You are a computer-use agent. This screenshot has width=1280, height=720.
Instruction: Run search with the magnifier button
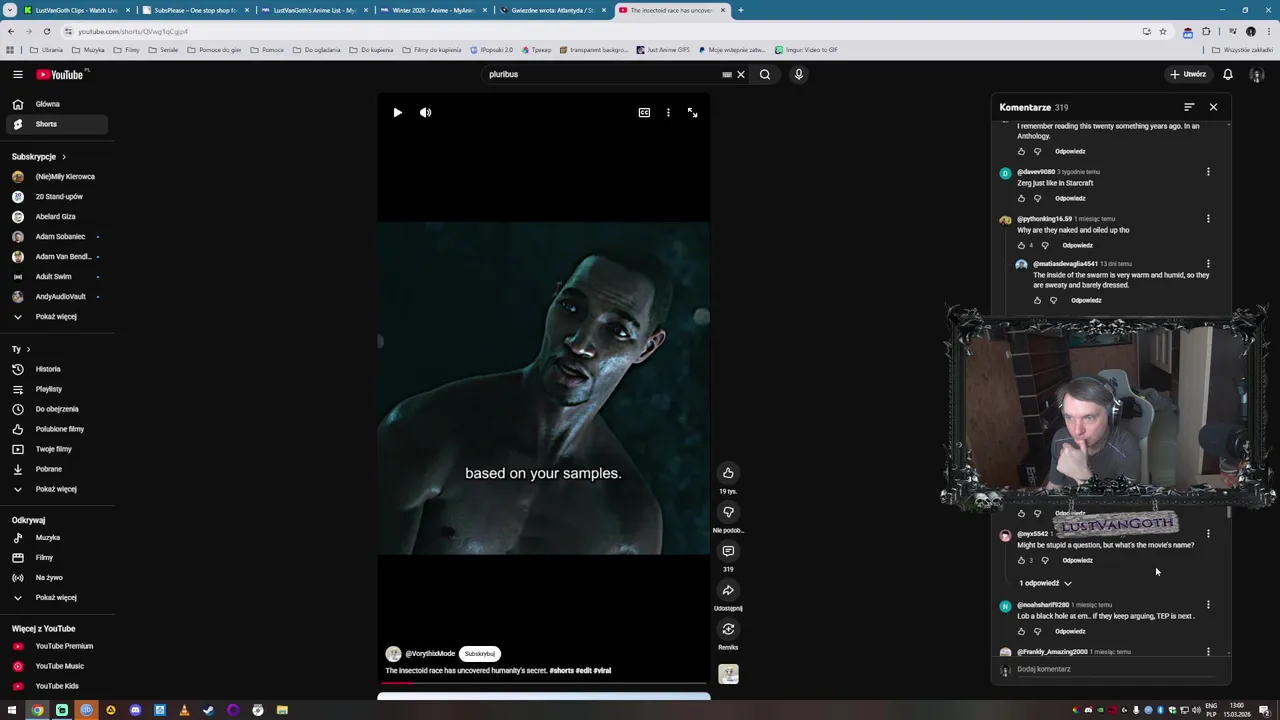[x=765, y=74]
